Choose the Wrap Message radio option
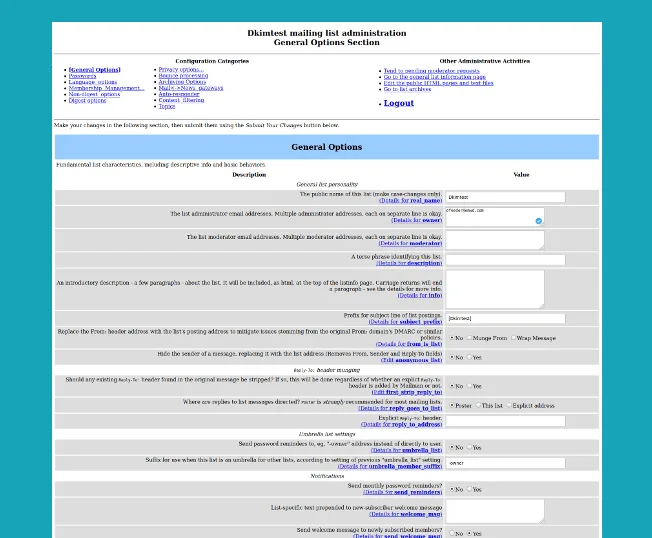 (x=513, y=338)
